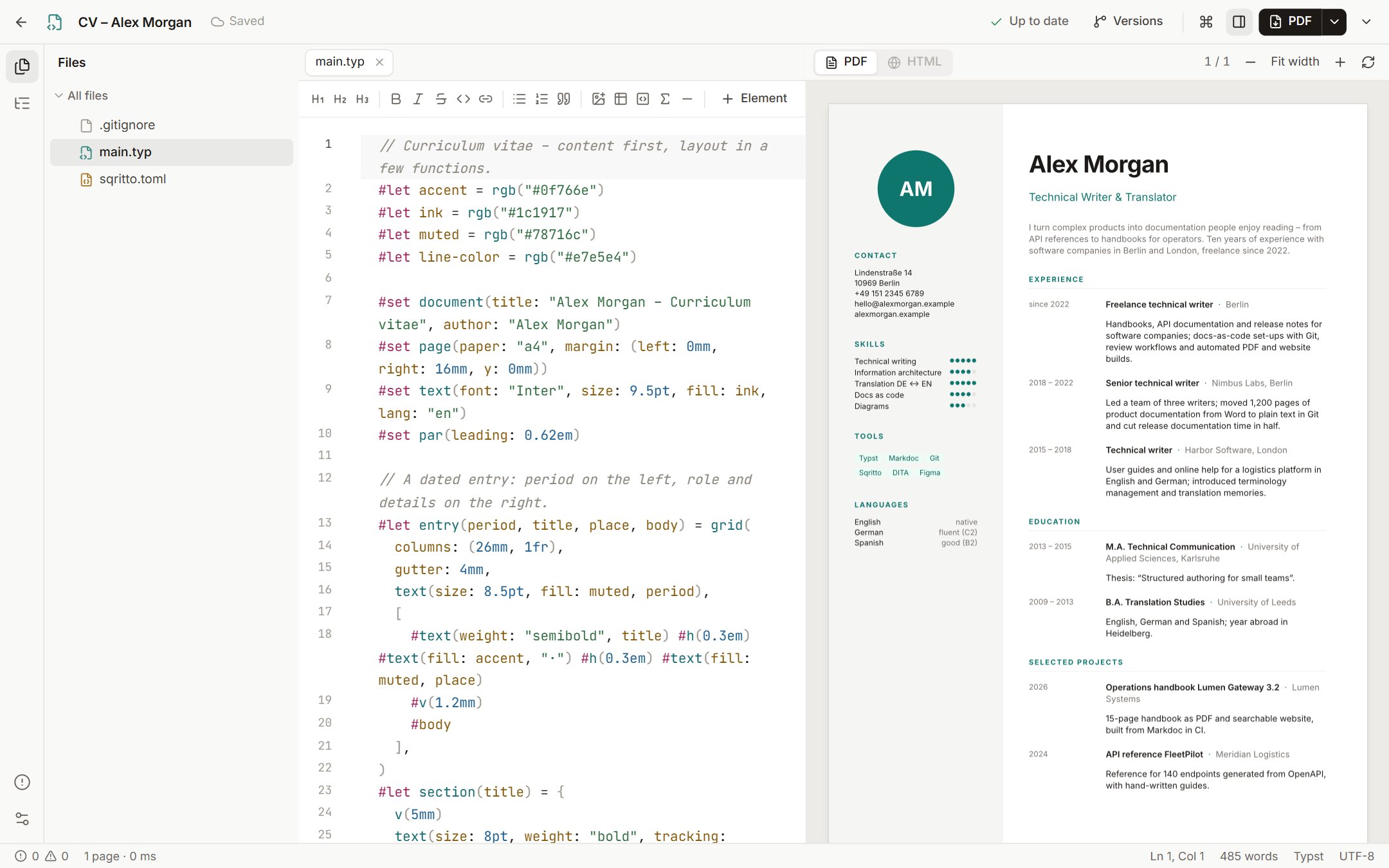Insert a level 2 heading (H2)
Screen dimensions: 1389x868
click(340, 98)
